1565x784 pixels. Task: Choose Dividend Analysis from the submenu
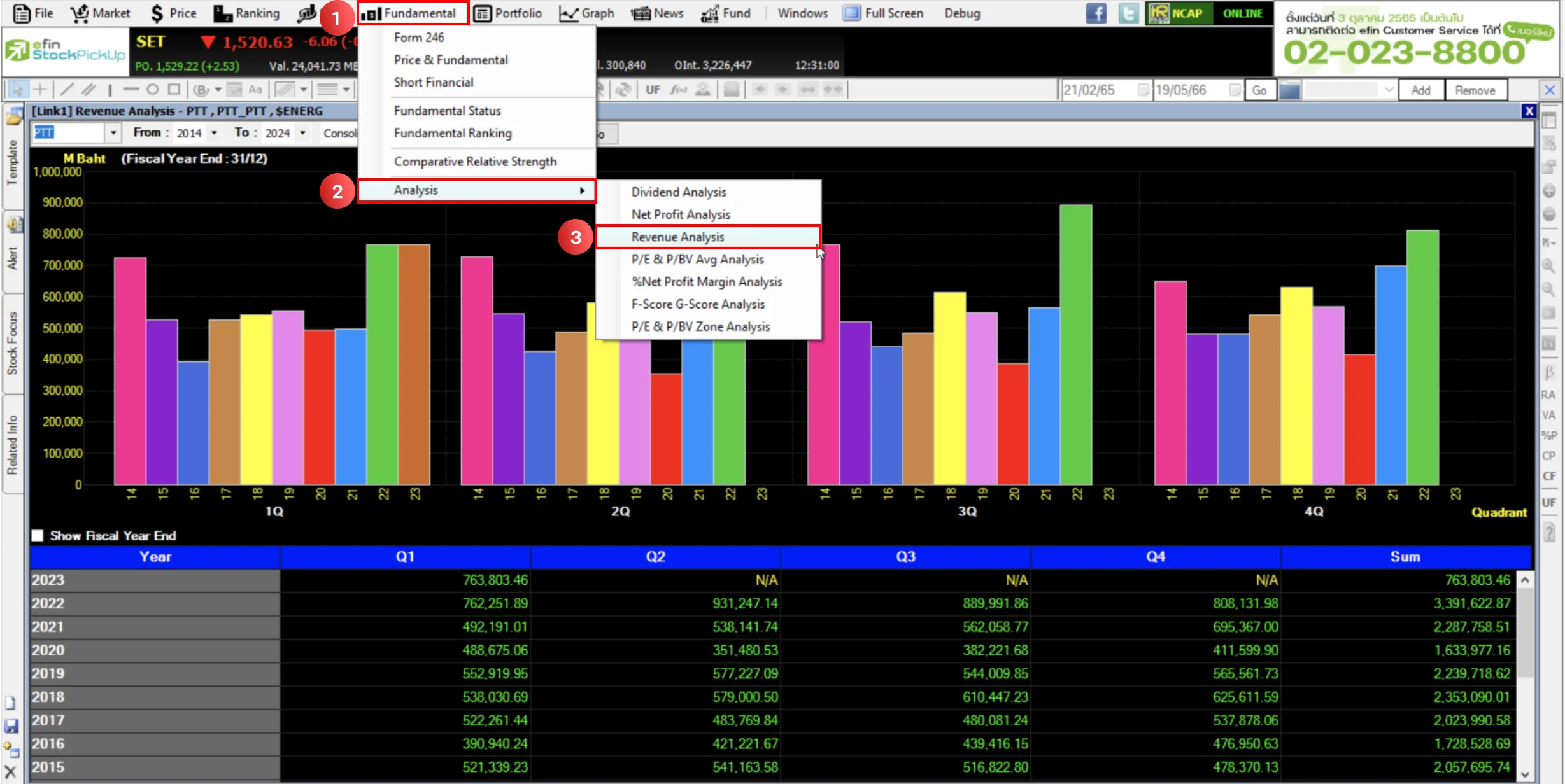tap(708, 192)
